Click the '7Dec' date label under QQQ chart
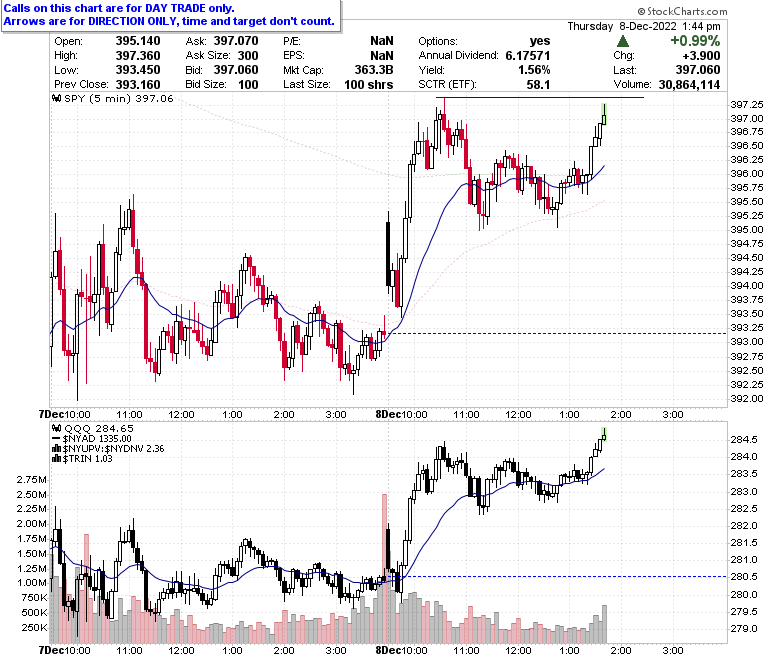The width and height of the screenshot is (780, 659). (52, 650)
